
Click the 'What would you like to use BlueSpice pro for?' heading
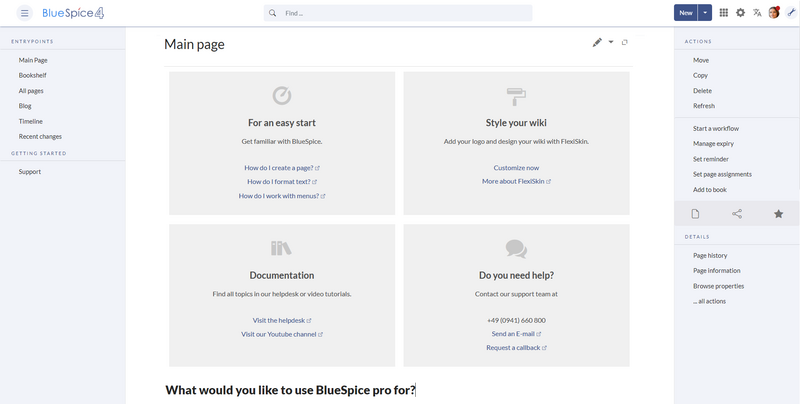[290, 390]
